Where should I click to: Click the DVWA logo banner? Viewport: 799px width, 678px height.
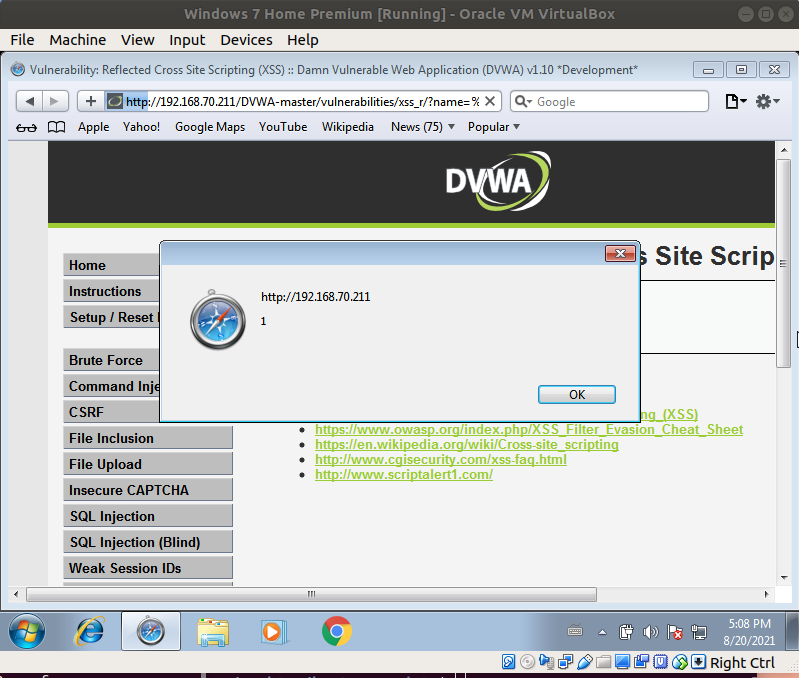coord(498,181)
